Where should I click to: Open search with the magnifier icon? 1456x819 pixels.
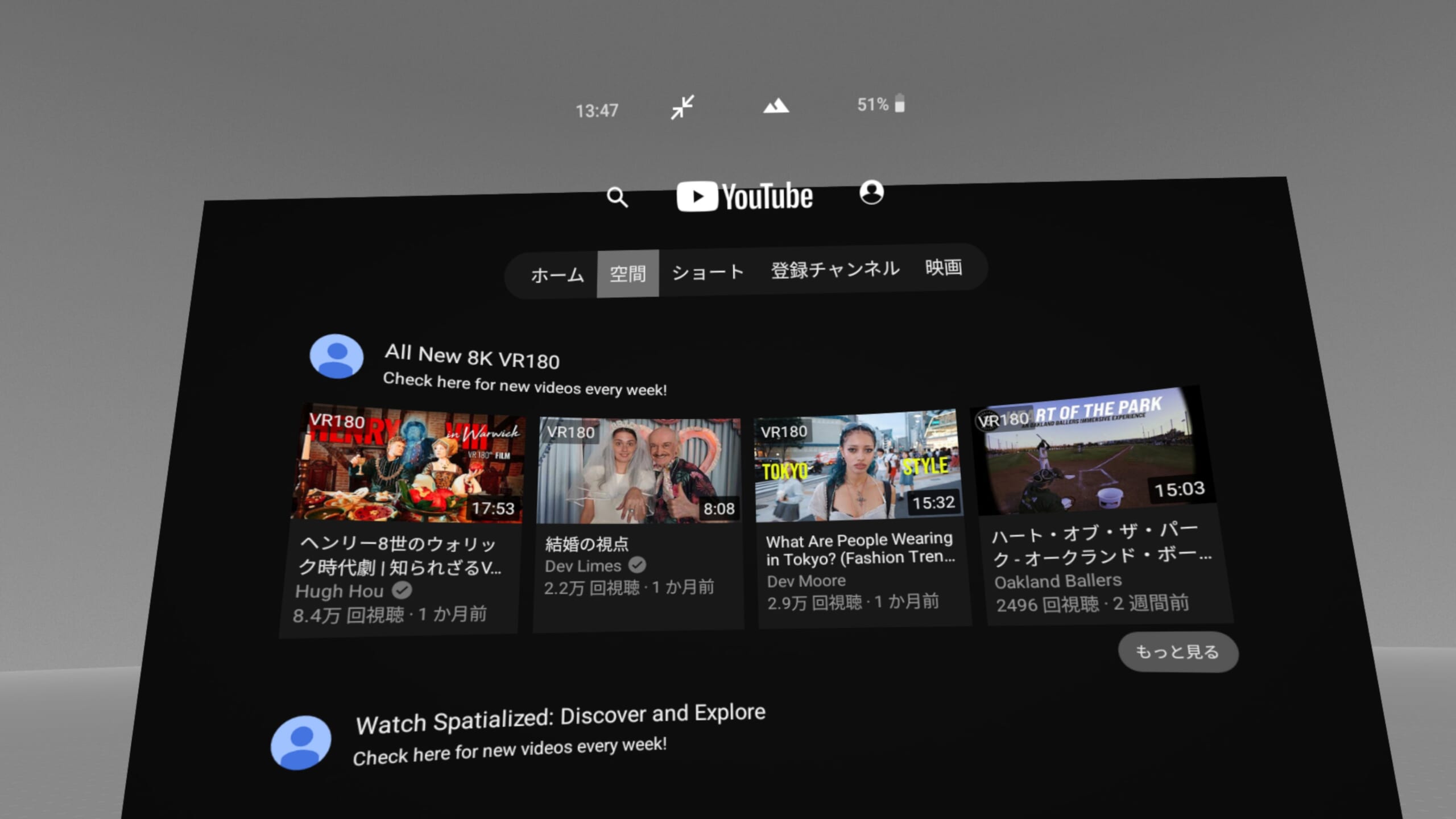click(x=617, y=197)
